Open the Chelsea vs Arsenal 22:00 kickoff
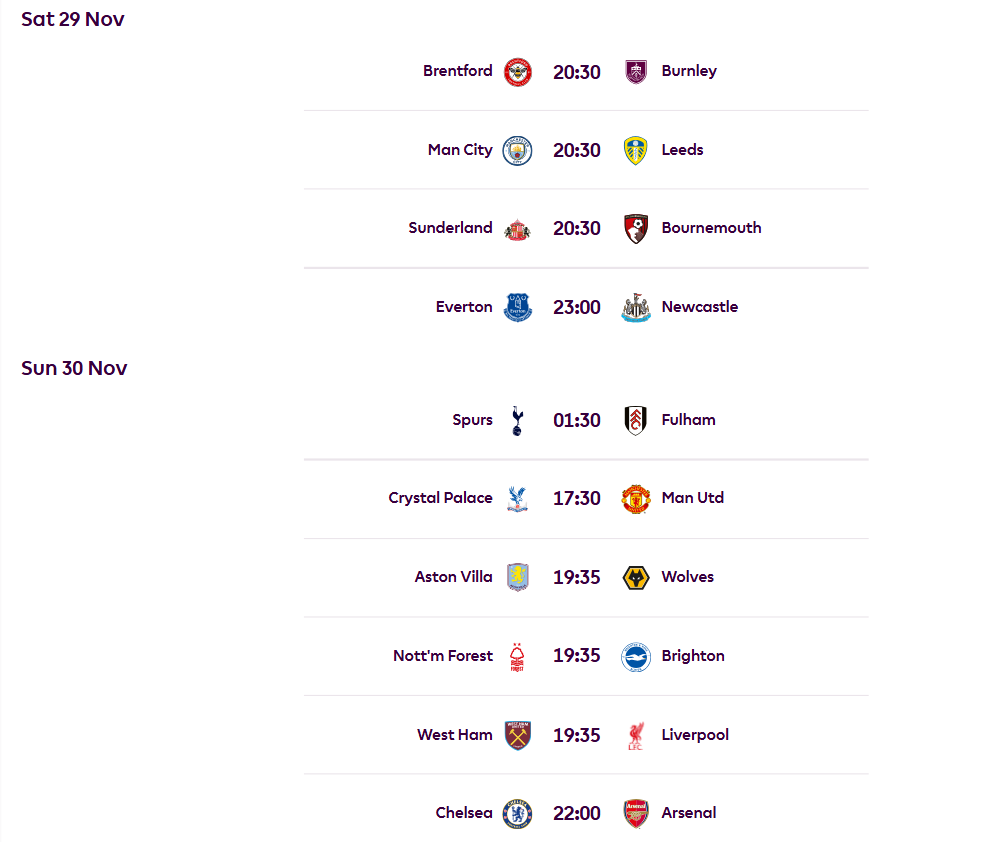Viewport: 987px width, 842px height. pyautogui.click(x=577, y=814)
